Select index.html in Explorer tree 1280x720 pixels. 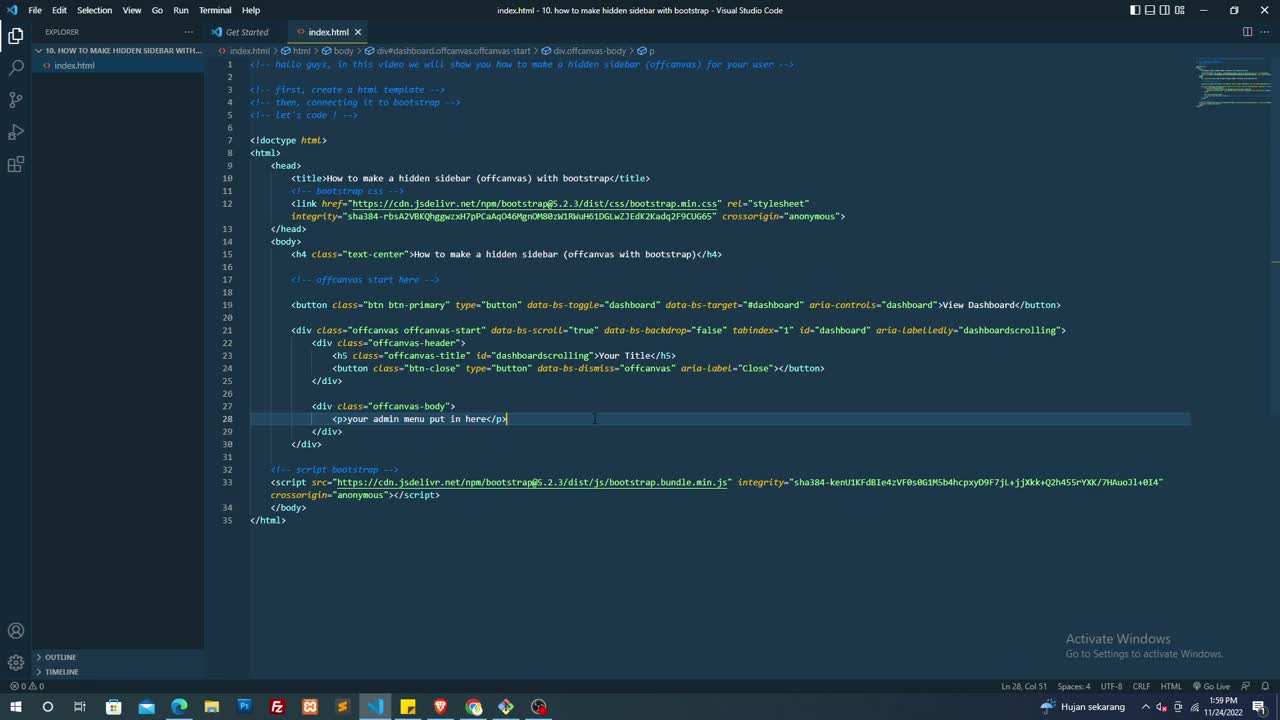click(119, 66)
